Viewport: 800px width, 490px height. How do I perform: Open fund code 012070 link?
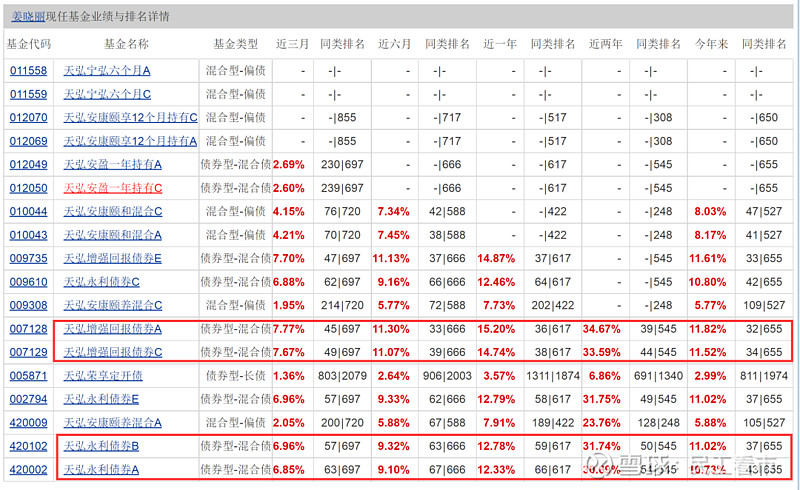coord(29,117)
